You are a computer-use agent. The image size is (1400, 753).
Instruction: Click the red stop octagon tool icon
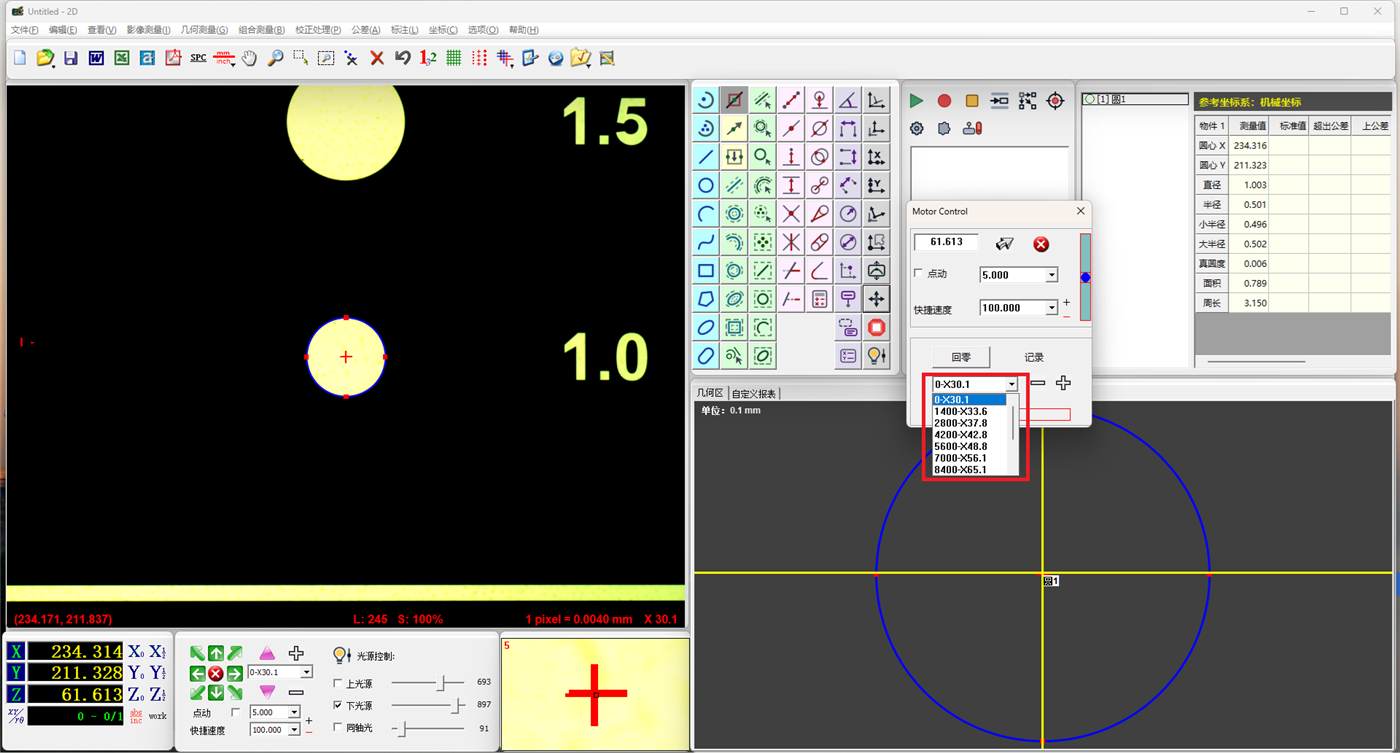[x=877, y=328]
